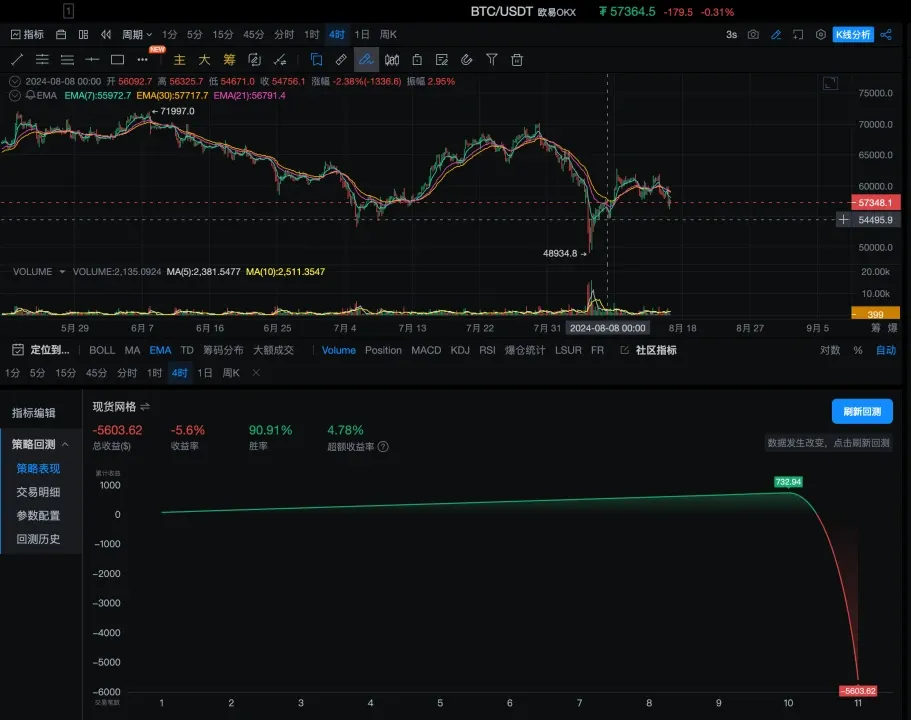Viewport: 911px width, 720px height.
Task: Click the trash icon to delete drawings
Action: pyautogui.click(x=517, y=60)
